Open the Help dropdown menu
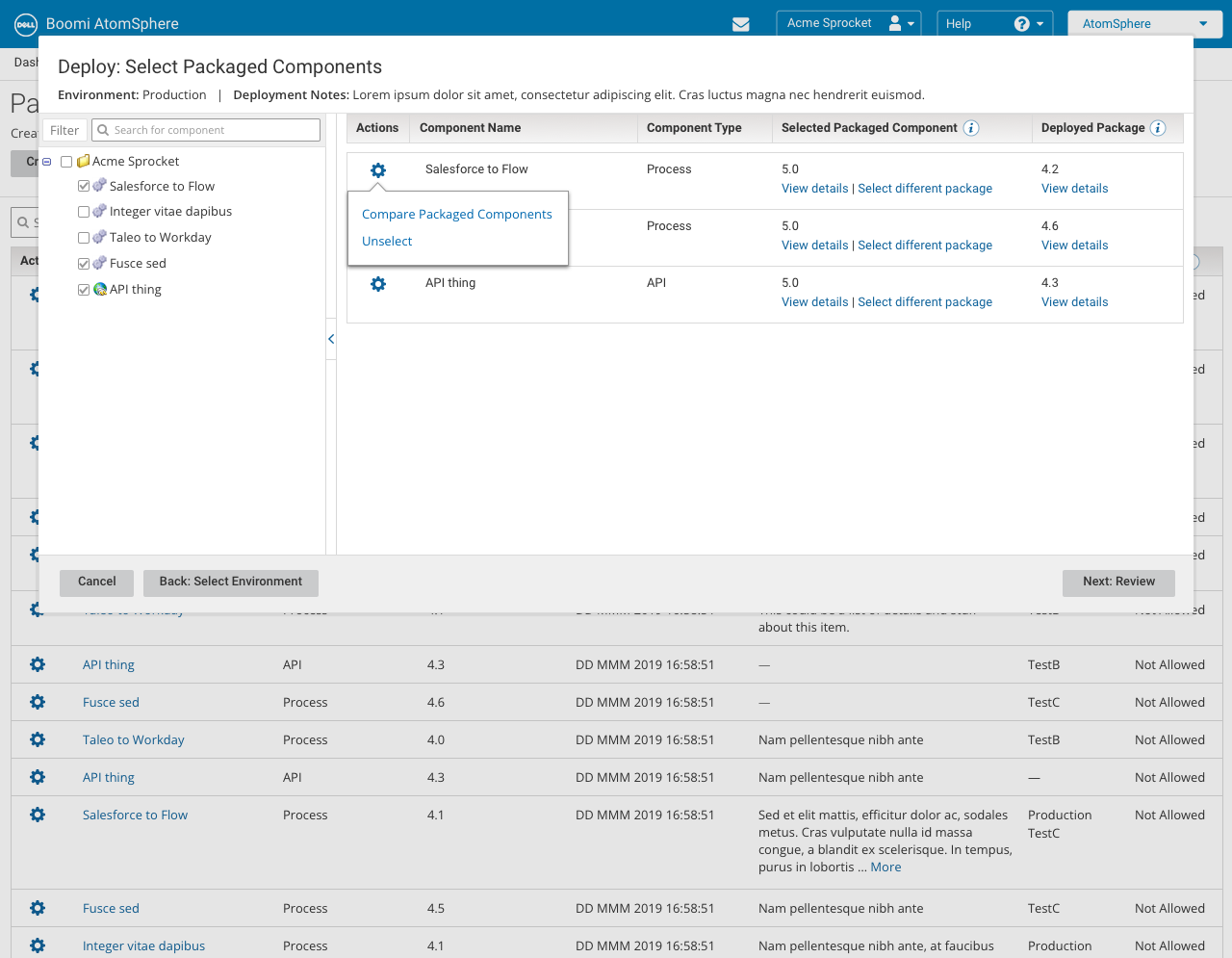The width and height of the screenshot is (1232, 958). 995,23
